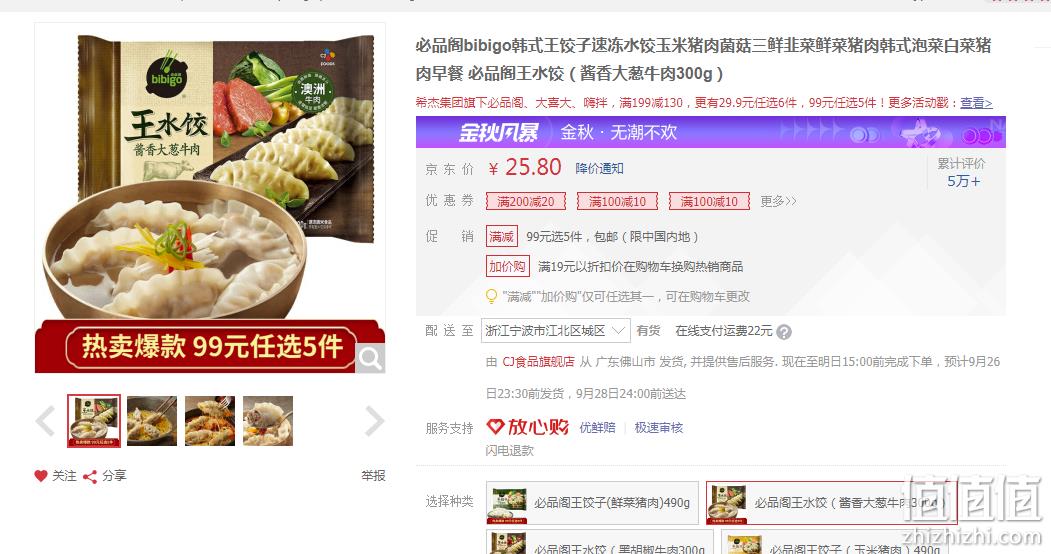Viewport: 1051px width, 554px height.
Task: Open the CJ食品旗舰店 store link
Action: 538,362
